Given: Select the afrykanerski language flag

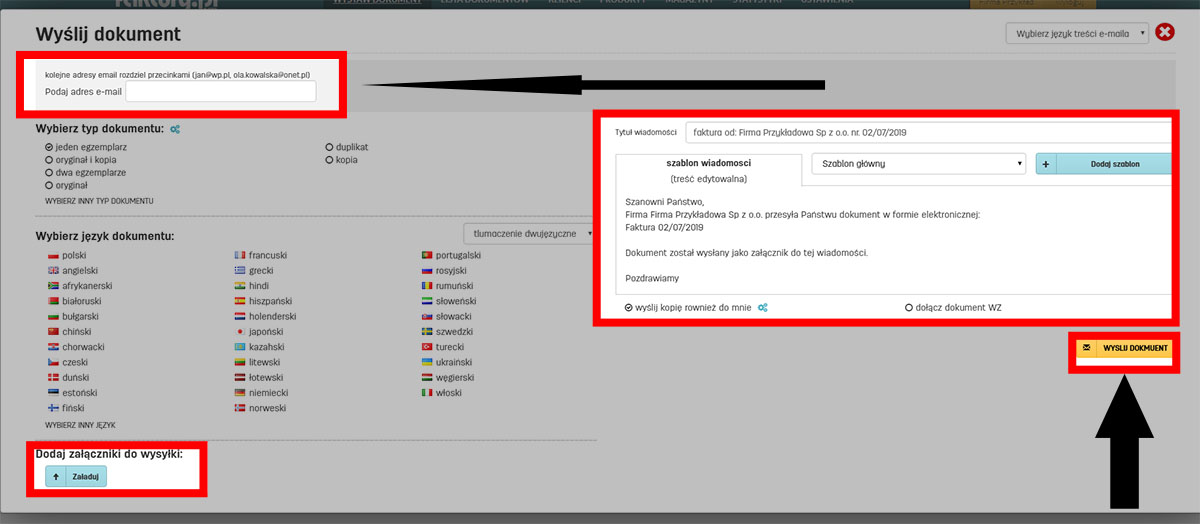Looking at the screenshot, I should click(x=53, y=285).
